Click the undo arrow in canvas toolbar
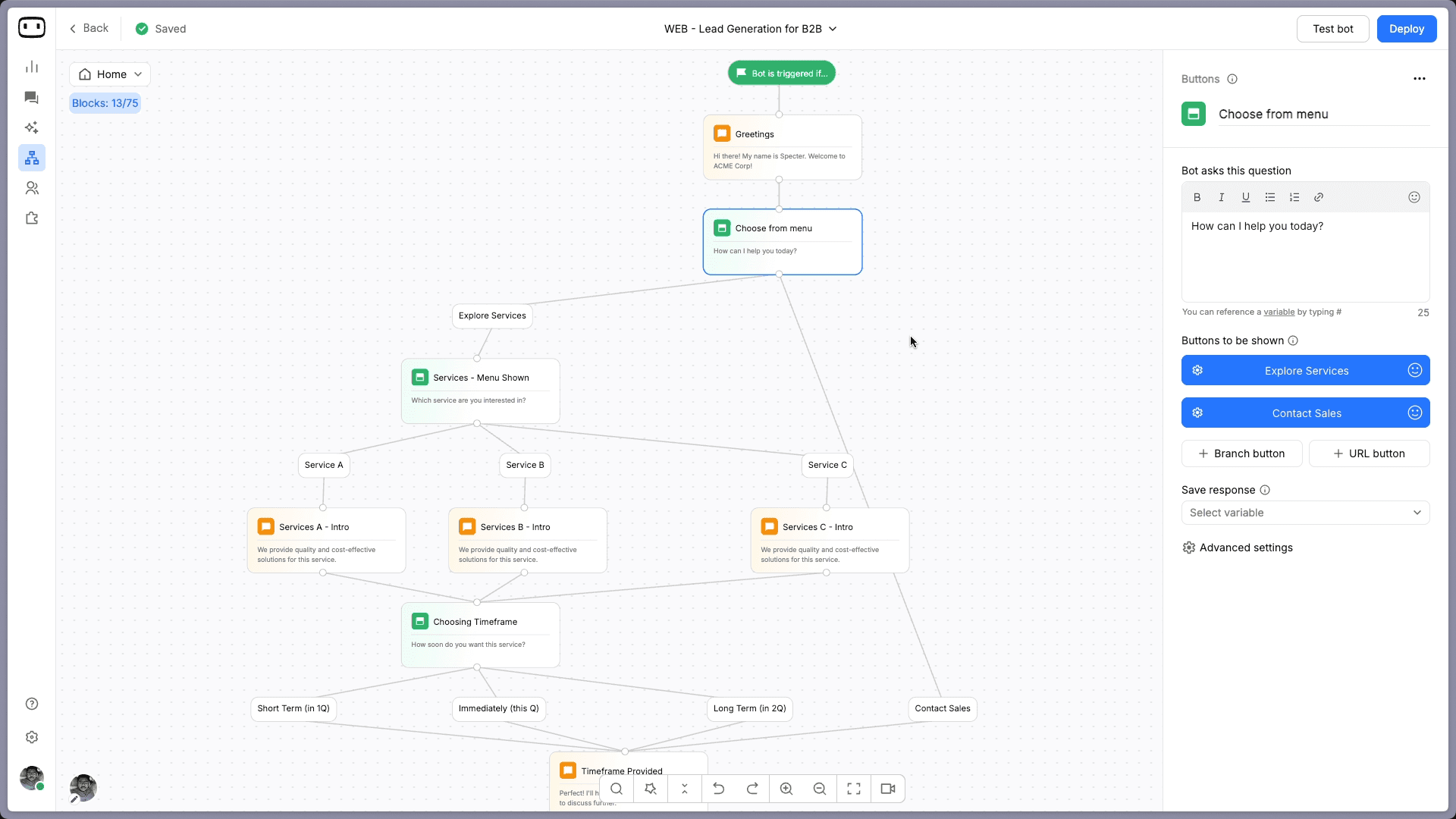Viewport: 1456px width, 819px height. tap(718, 789)
